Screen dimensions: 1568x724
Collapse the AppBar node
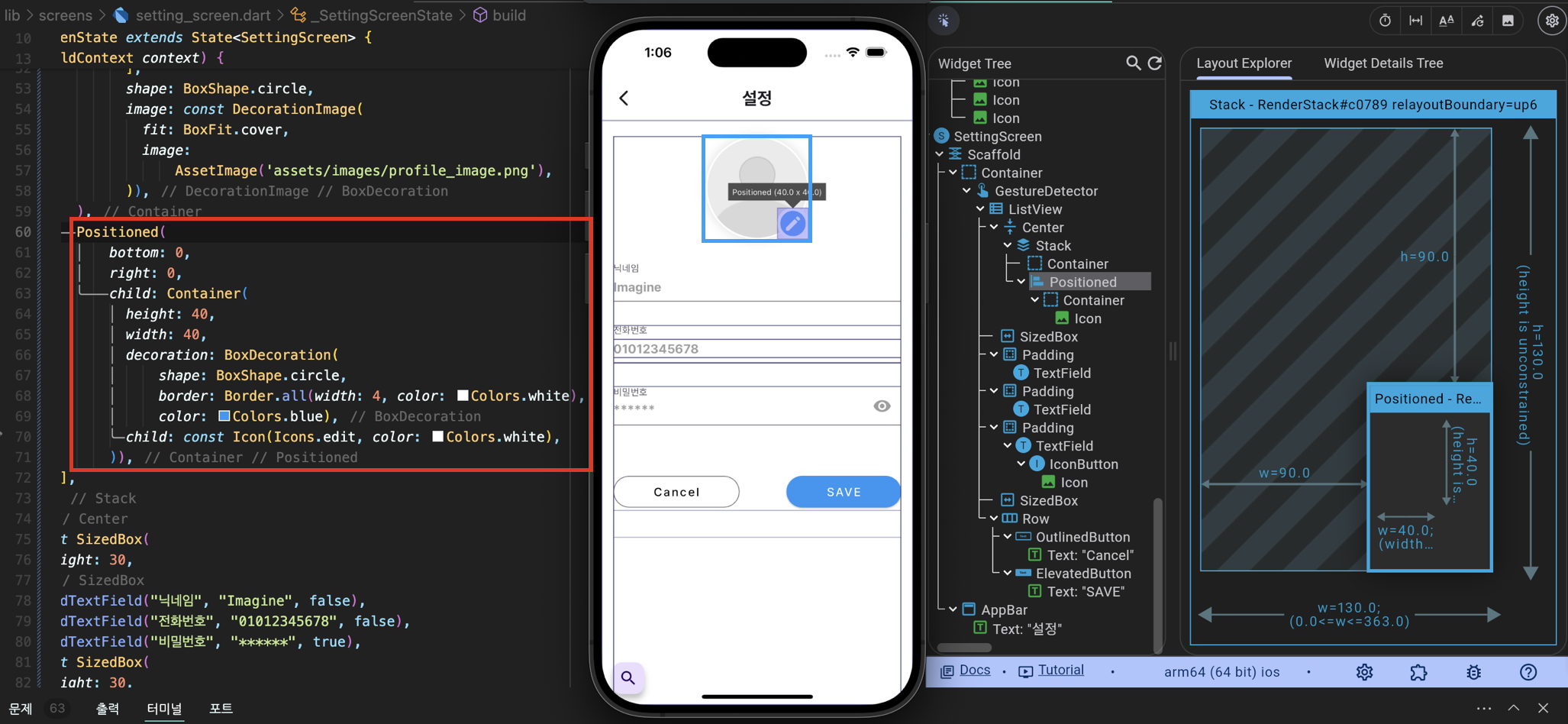pyautogui.click(x=953, y=609)
